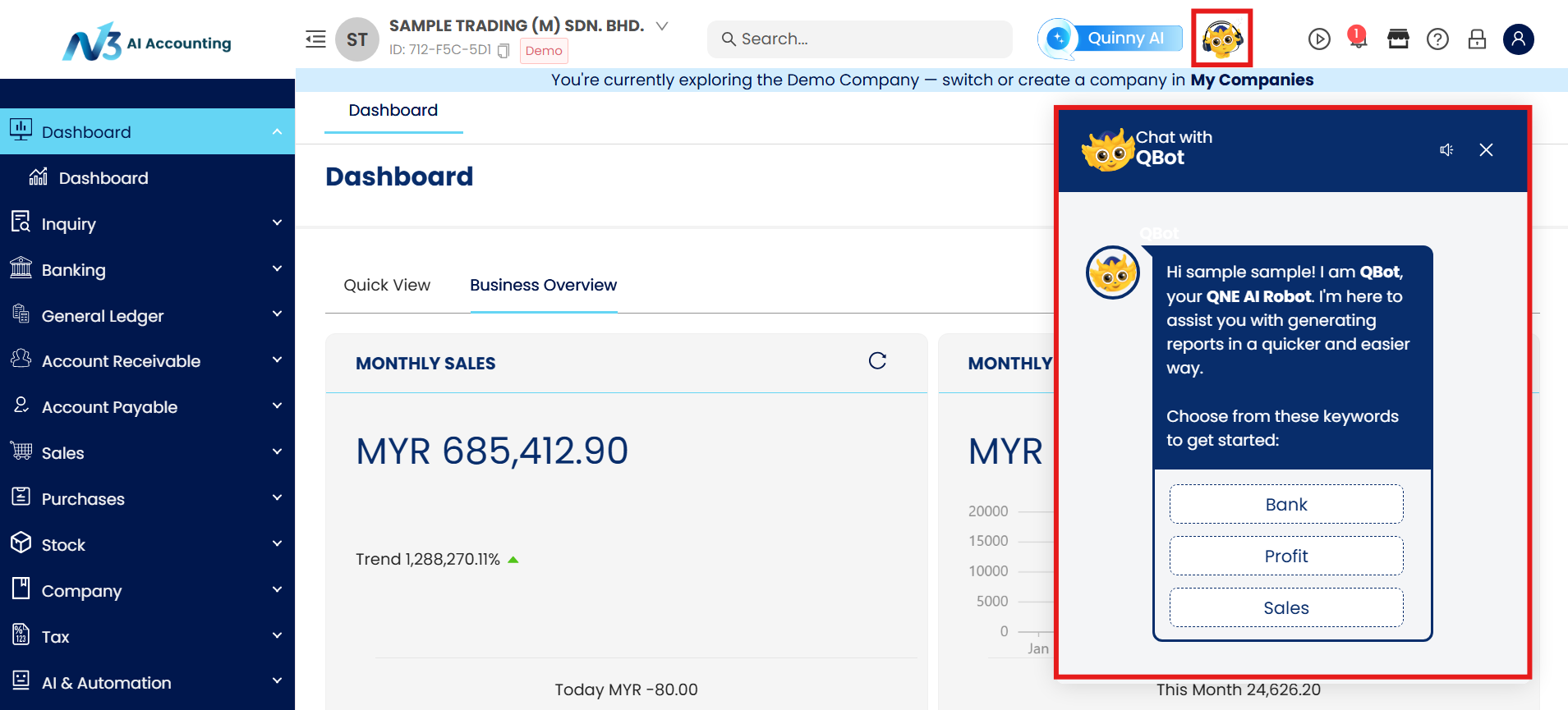Click the AI & Automation icon

21,680
